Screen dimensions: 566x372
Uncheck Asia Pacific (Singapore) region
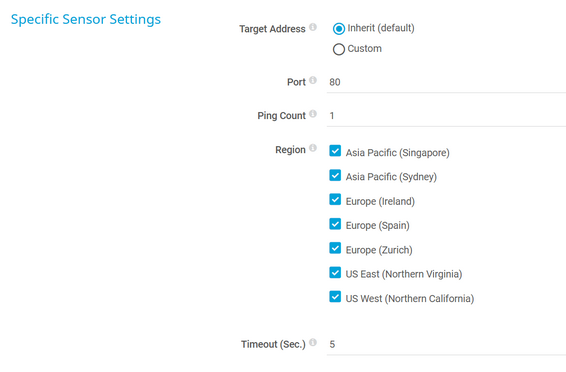335,151
